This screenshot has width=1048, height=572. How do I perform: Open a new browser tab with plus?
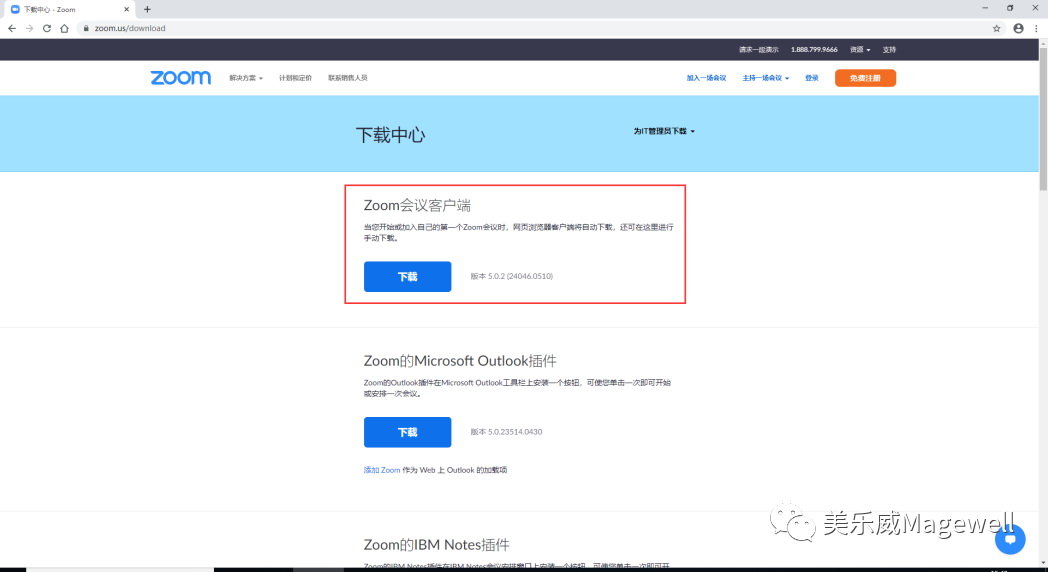pyautogui.click(x=147, y=9)
